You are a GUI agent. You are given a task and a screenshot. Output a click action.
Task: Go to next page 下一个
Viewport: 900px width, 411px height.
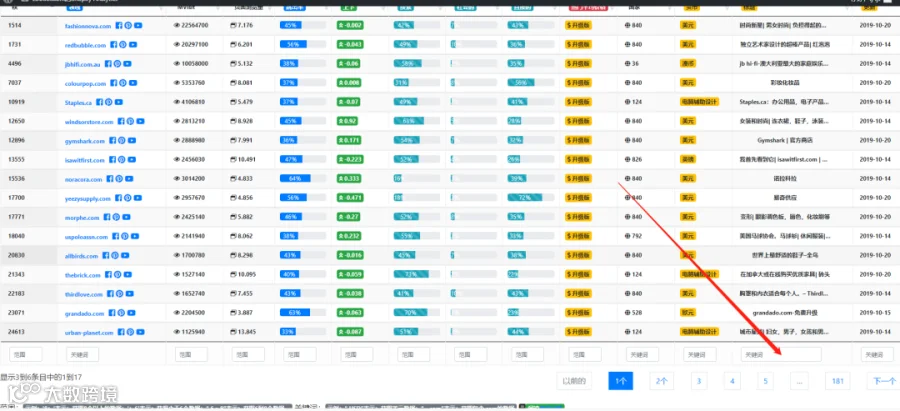point(883,381)
